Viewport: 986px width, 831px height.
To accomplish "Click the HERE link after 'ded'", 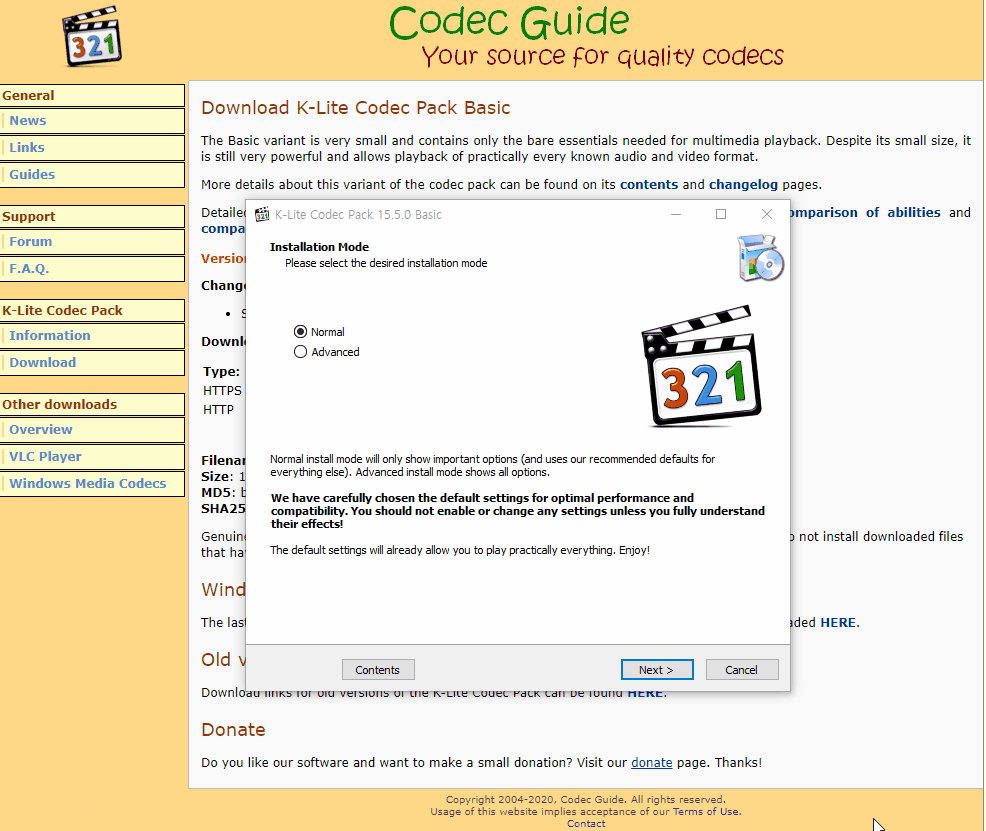I will click(x=838, y=622).
